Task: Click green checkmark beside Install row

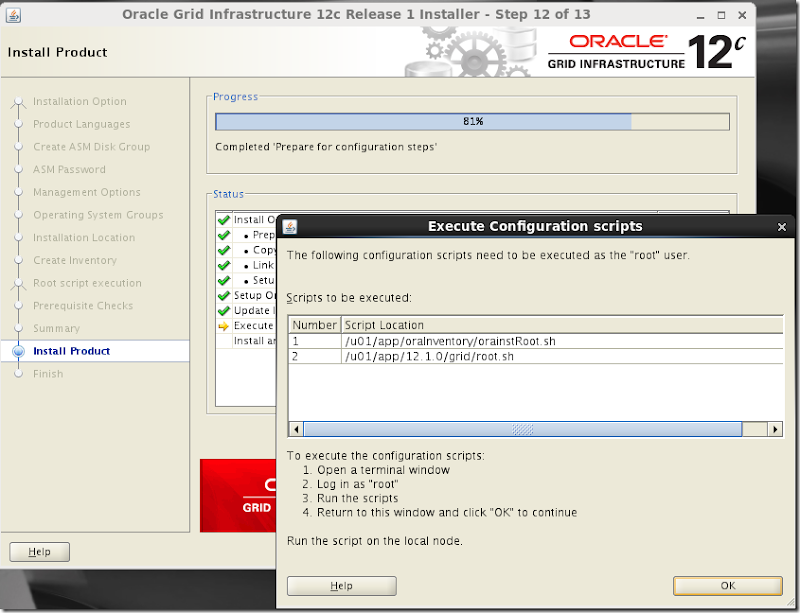Action: click(223, 220)
